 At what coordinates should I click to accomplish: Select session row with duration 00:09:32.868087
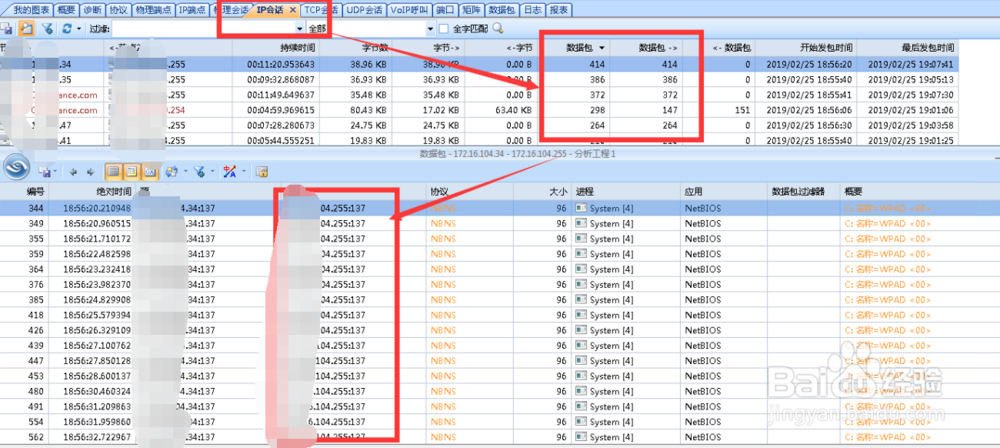(x=480, y=80)
